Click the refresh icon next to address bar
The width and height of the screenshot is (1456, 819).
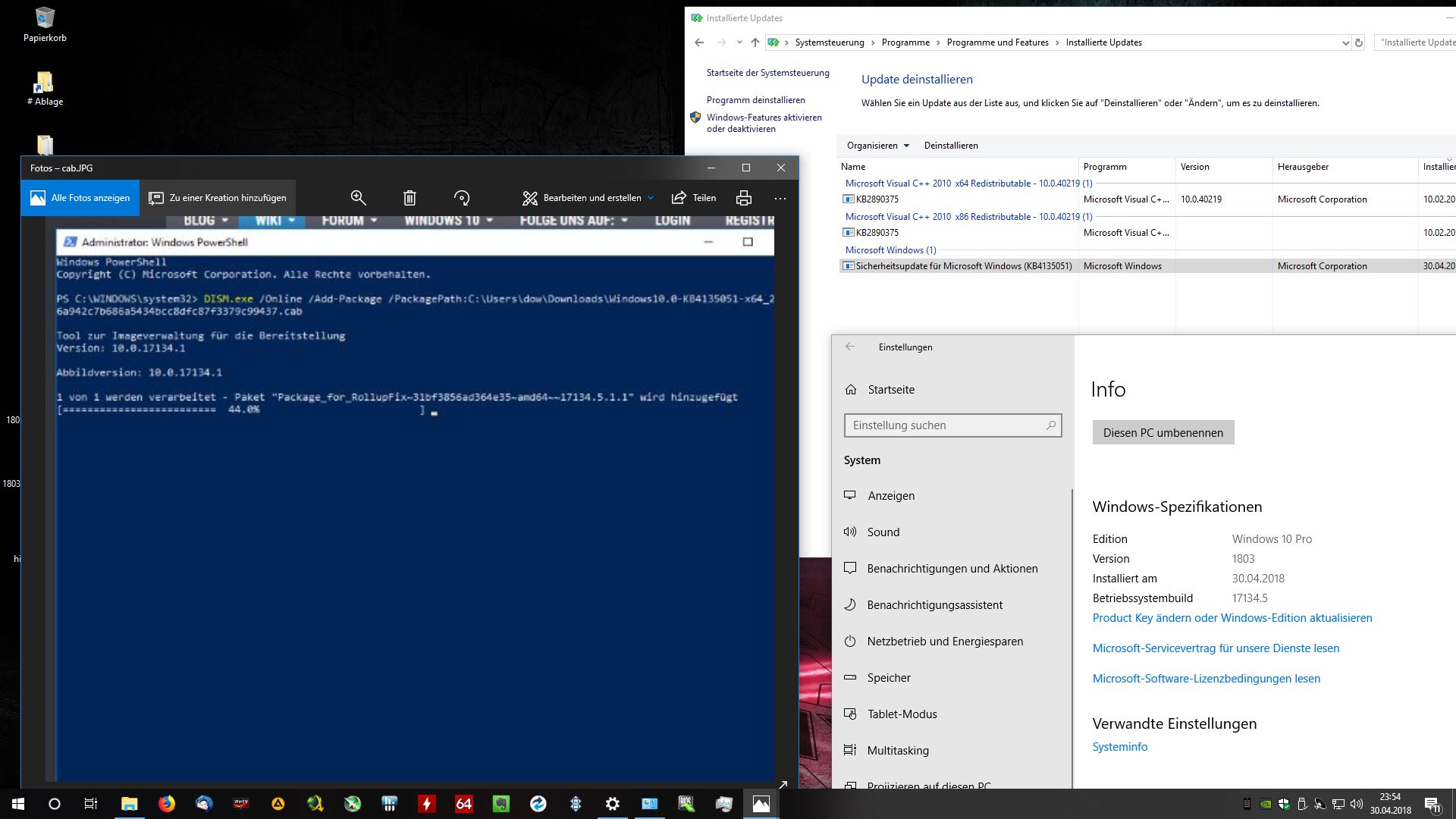(1359, 42)
